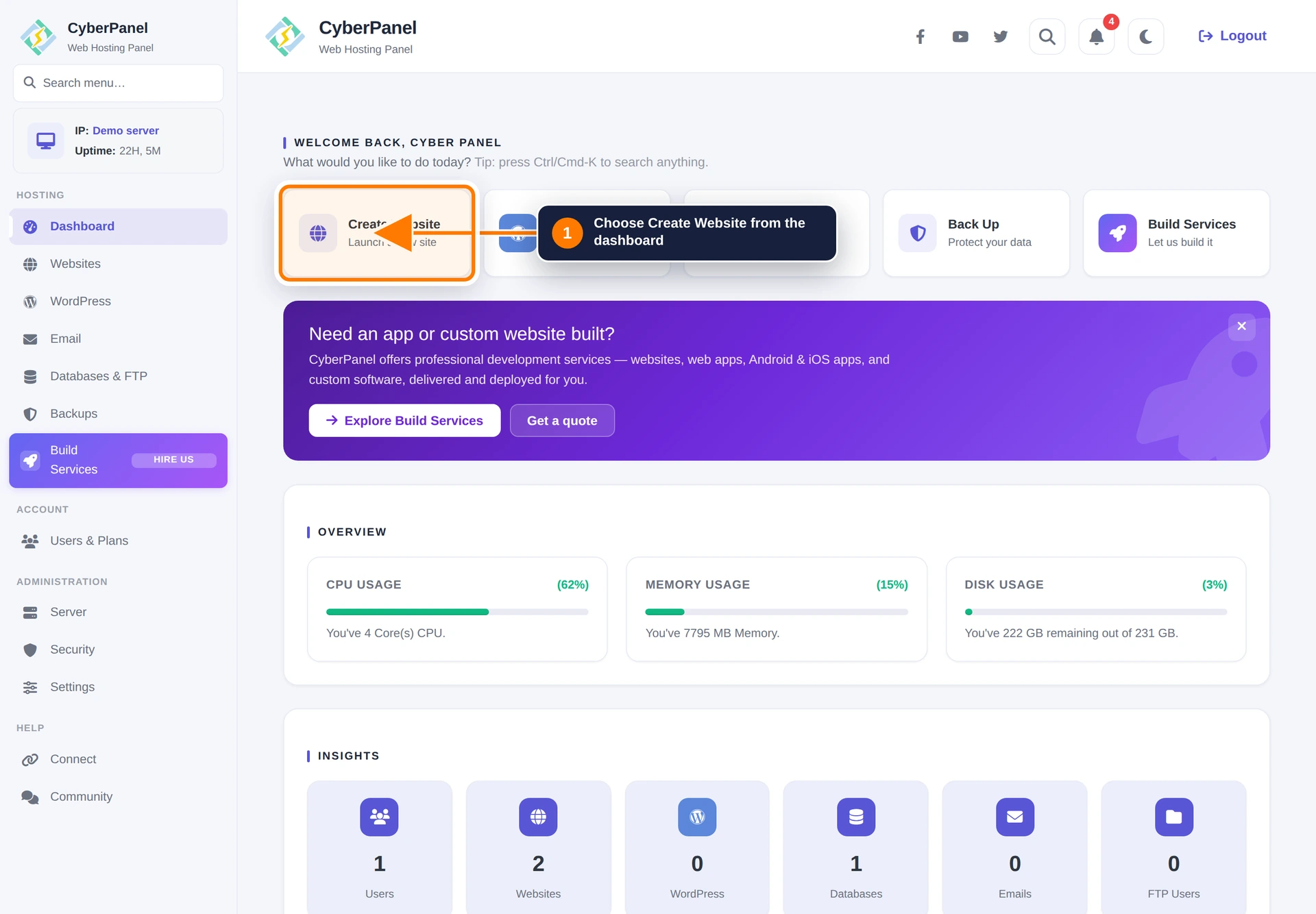Open the Back Up quick action card
1316x914 pixels.
click(x=976, y=233)
